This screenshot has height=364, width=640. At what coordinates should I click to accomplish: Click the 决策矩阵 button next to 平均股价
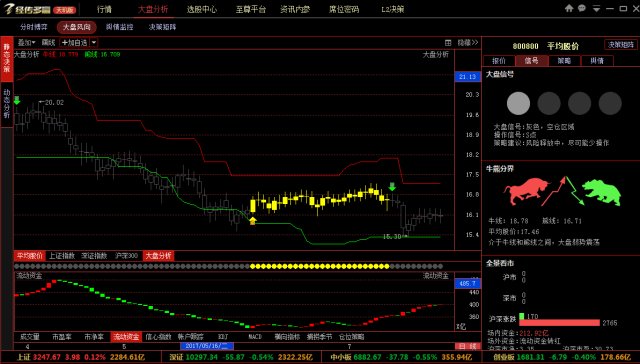coord(620,45)
